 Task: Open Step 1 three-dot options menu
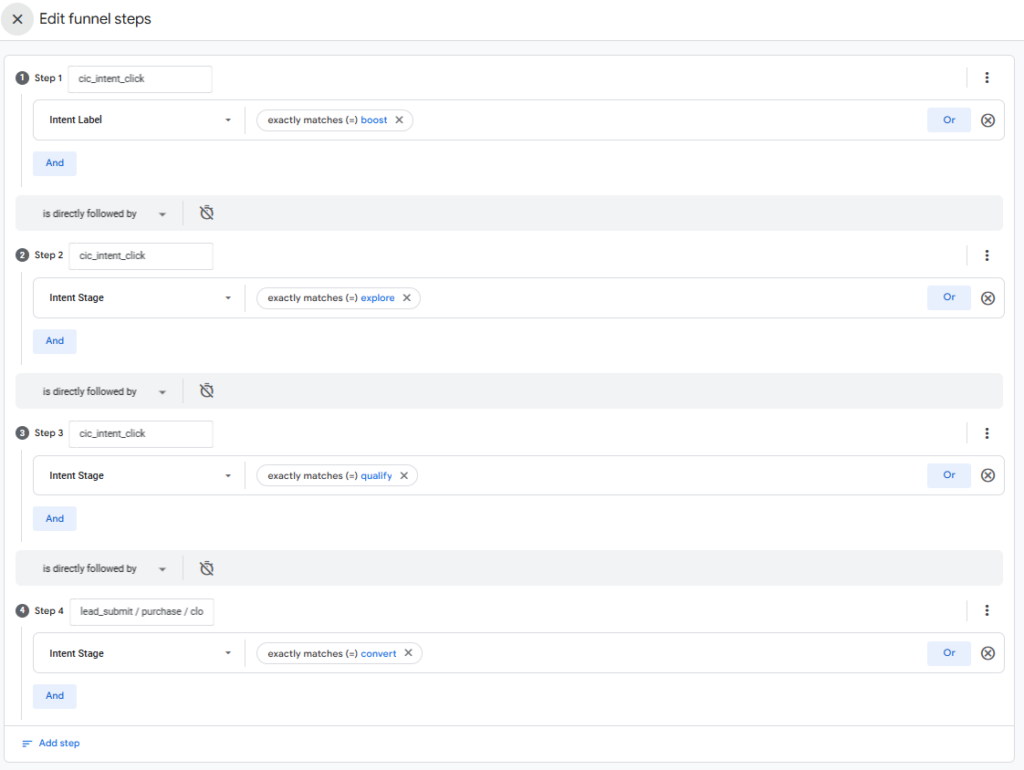pos(987,78)
